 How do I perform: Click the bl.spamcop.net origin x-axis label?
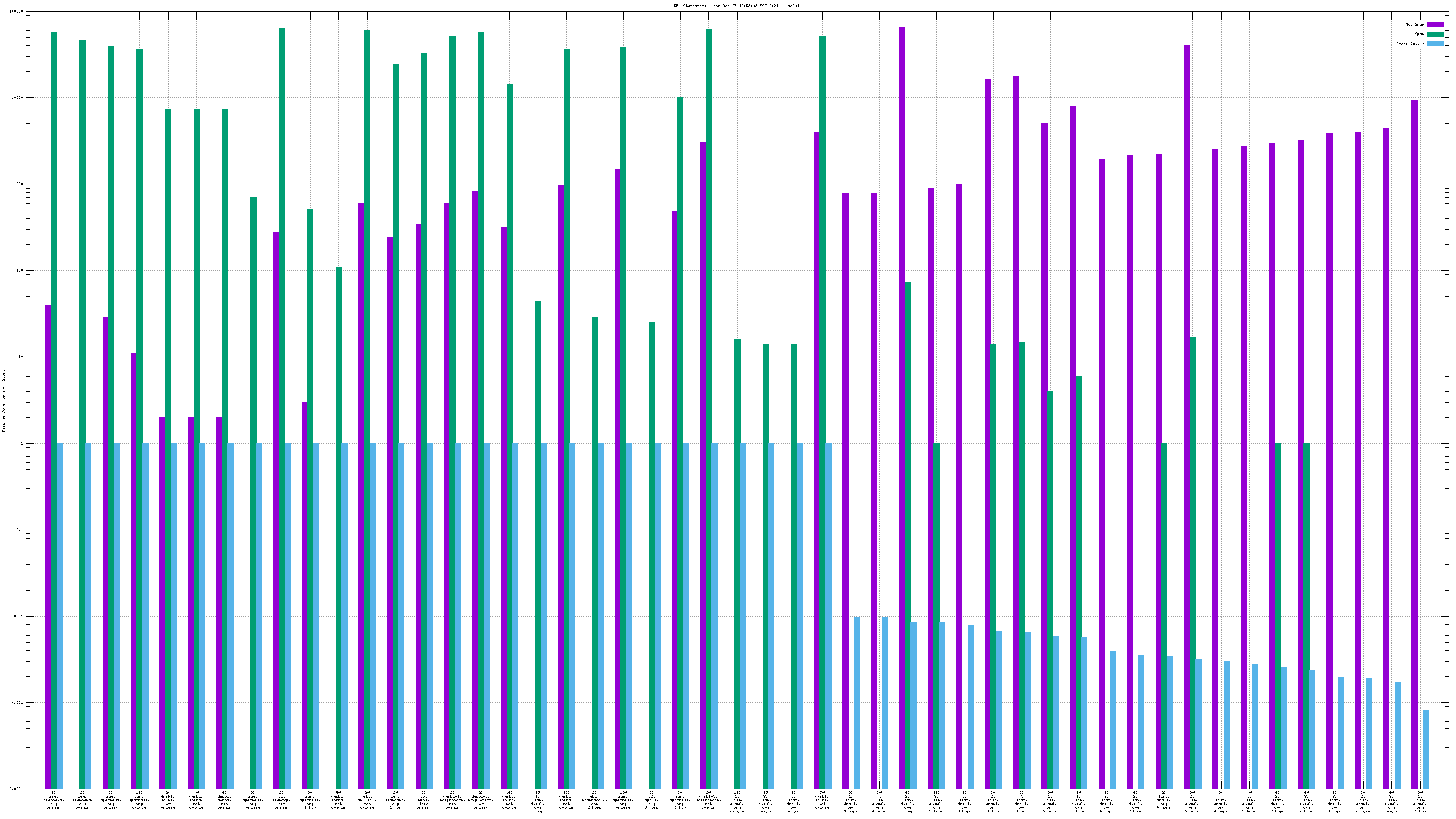click(281, 800)
